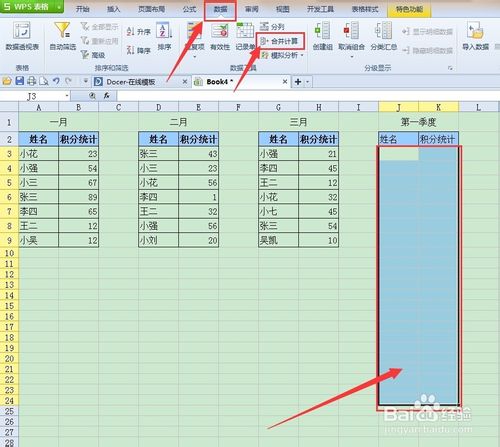Screen dimensions: 500x447
Task: Click the select-all corner box
Action: coord(9,107)
